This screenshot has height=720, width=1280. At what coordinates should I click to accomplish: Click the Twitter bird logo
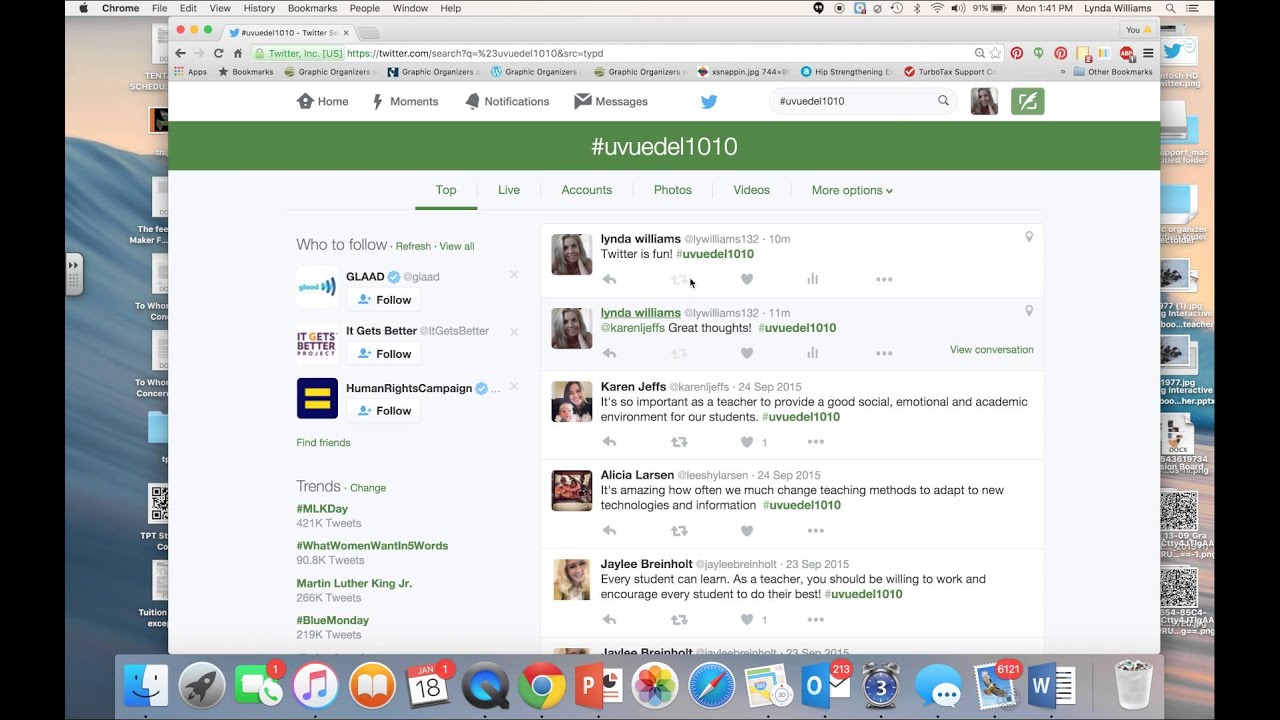click(x=709, y=101)
